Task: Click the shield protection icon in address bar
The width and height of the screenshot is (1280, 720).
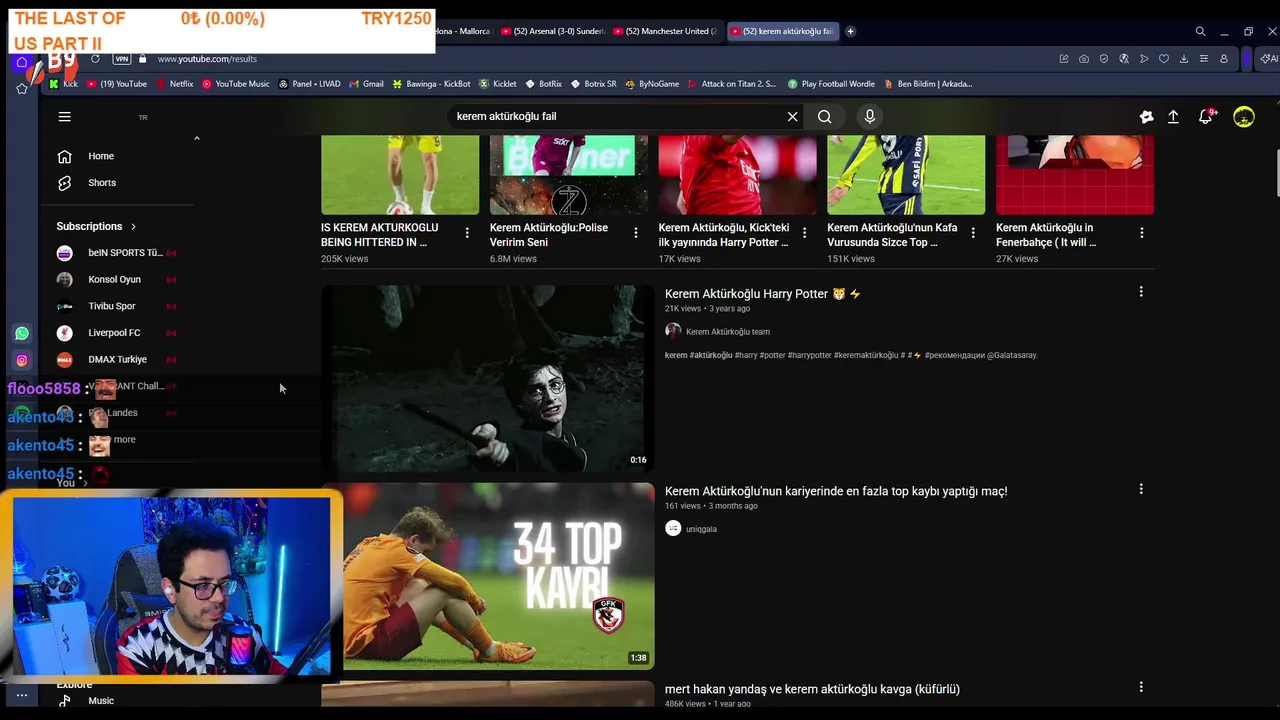Action: (x=1103, y=59)
